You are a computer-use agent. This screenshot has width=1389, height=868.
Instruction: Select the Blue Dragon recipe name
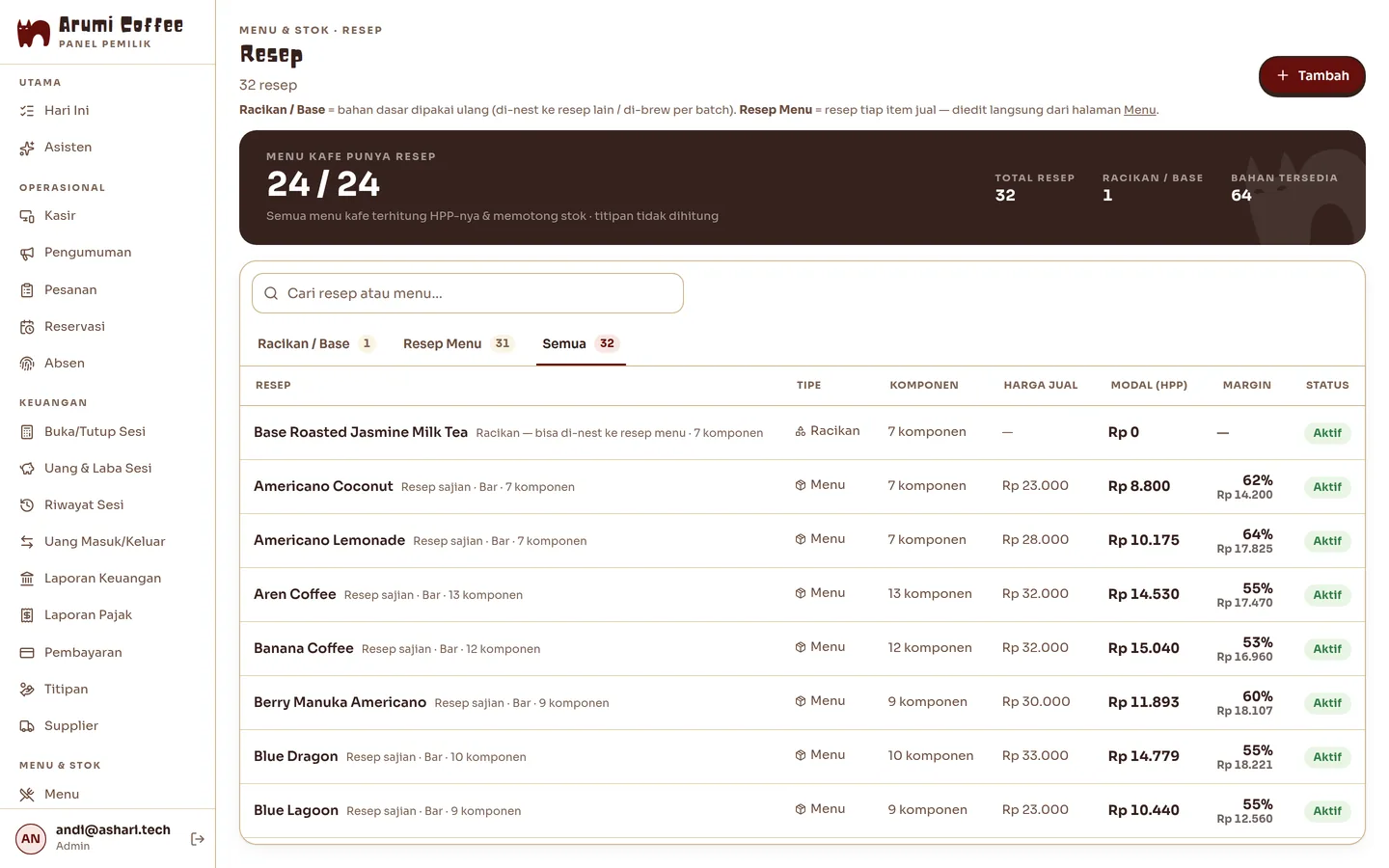coord(296,756)
